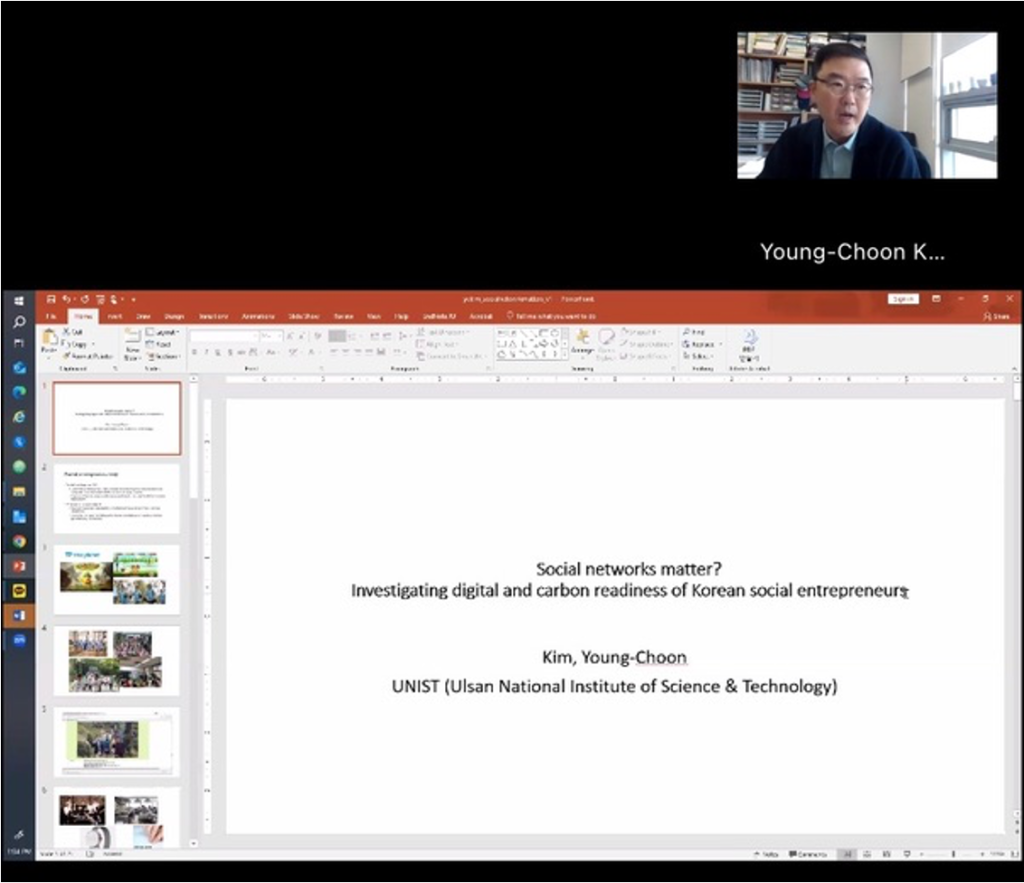Click the Find command in Editing group

pyautogui.click(x=696, y=331)
